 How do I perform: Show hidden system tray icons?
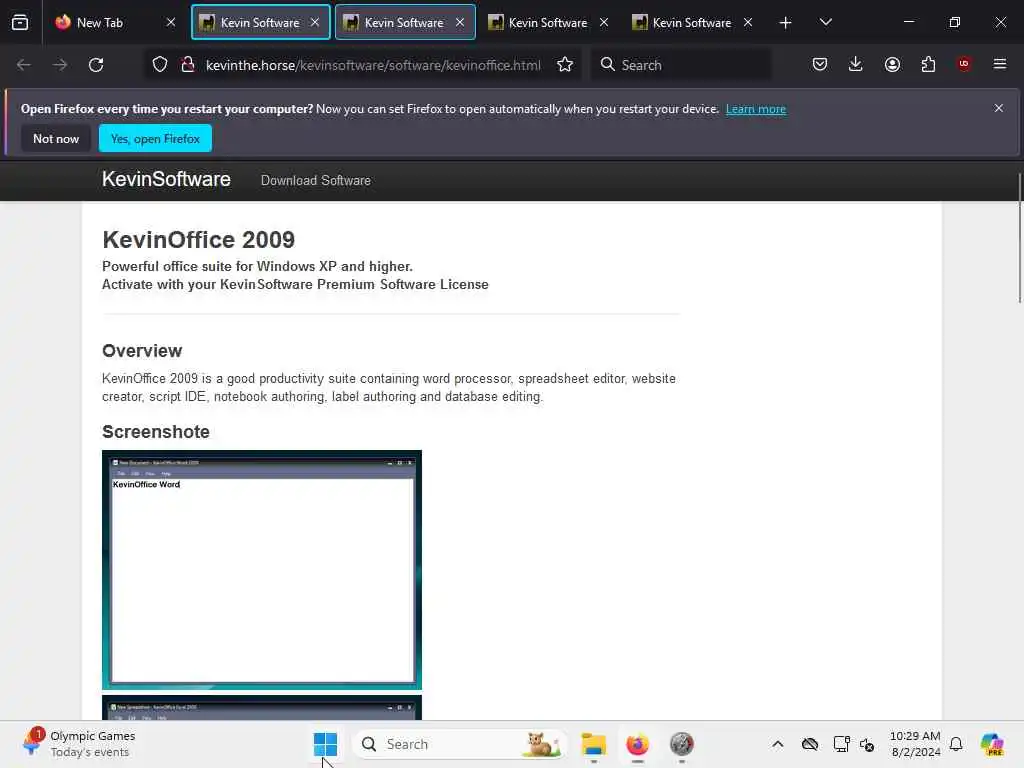(777, 744)
